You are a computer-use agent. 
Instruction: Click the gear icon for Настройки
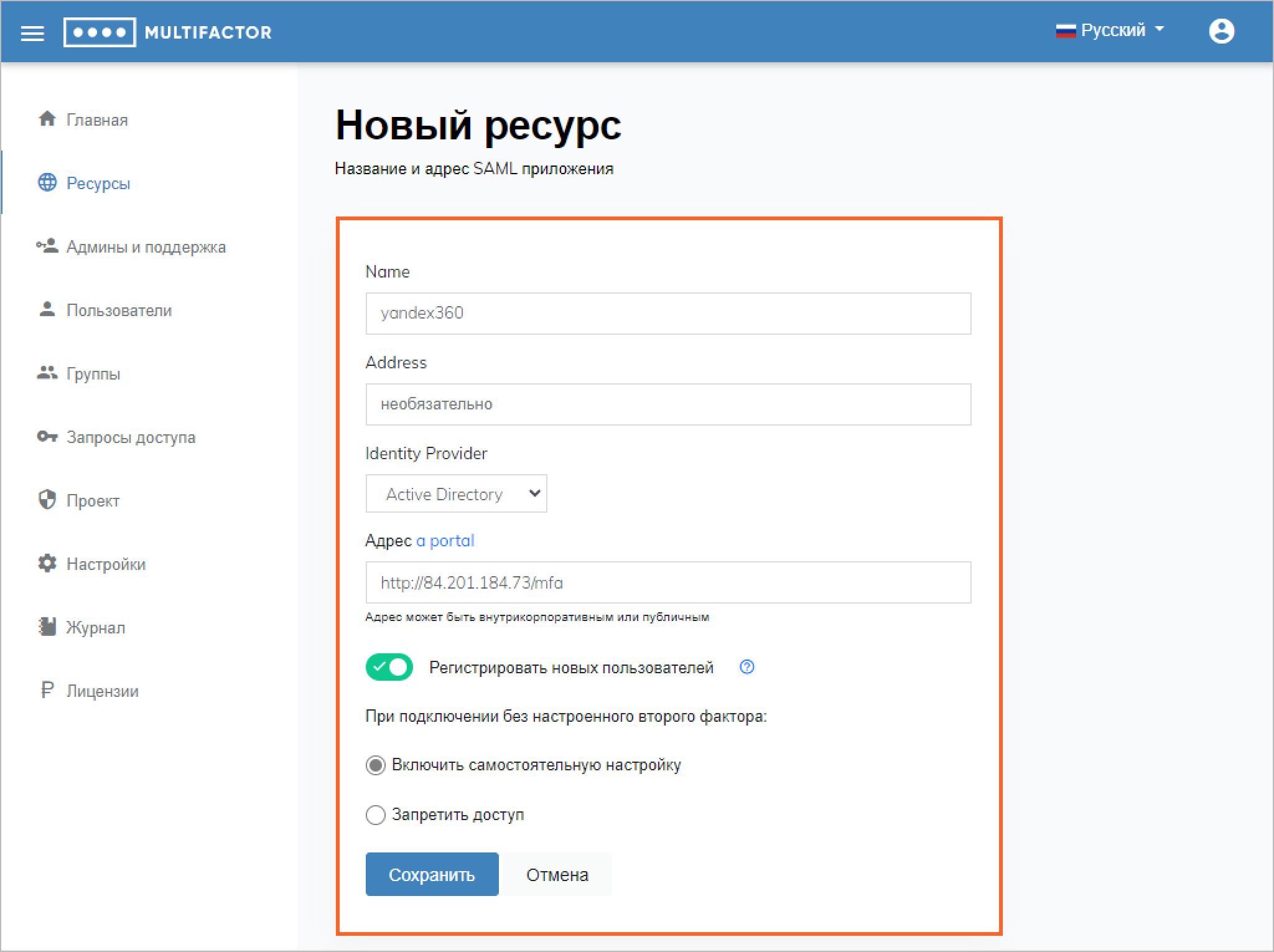click(47, 564)
